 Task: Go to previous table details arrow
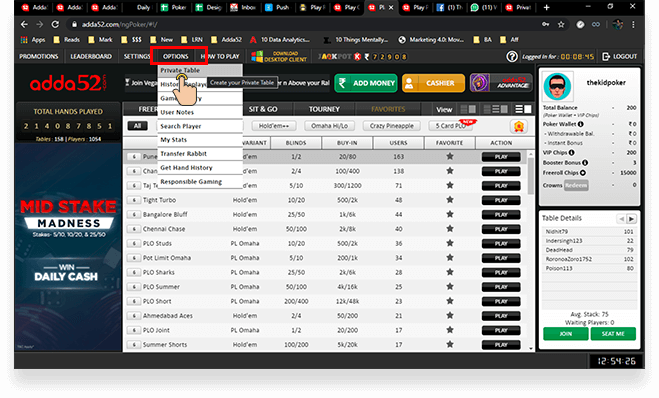pyautogui.click(x=621, y=219)
